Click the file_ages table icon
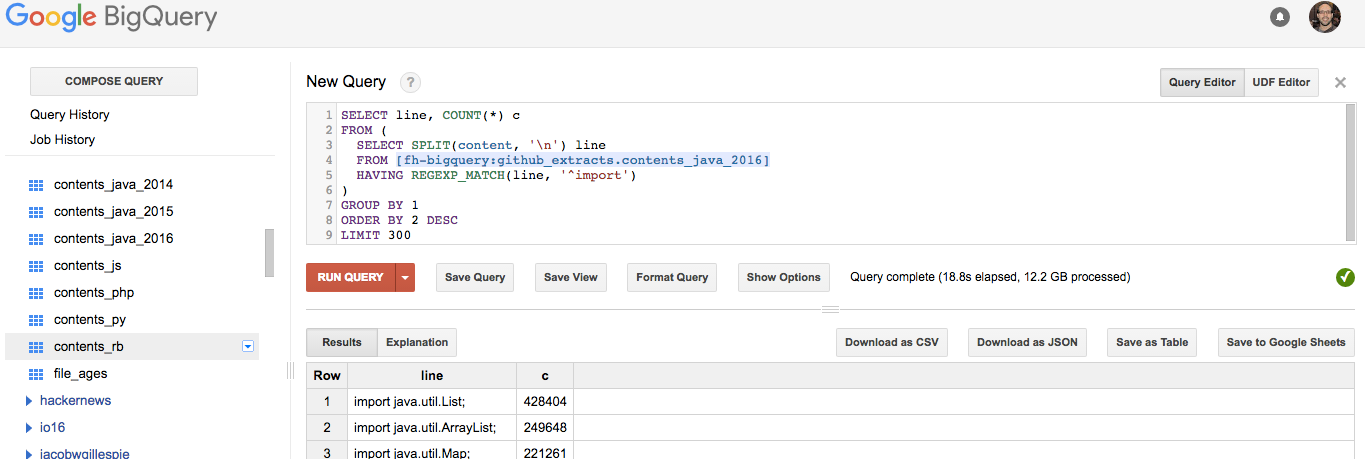The image size is (1365, 459). point(37,374)
